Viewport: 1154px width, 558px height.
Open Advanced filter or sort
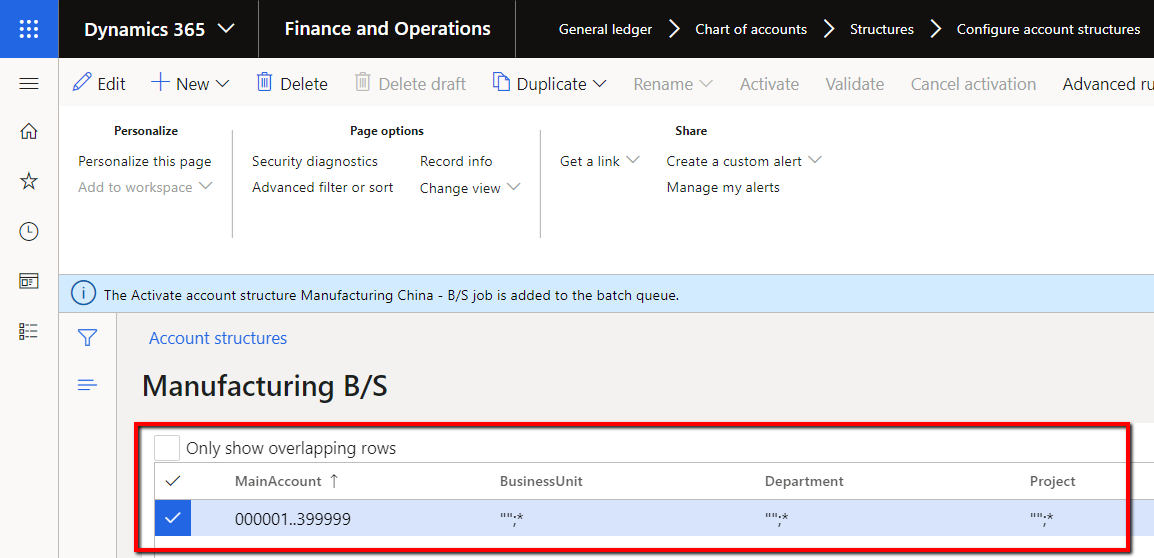(x=322, y=187)
